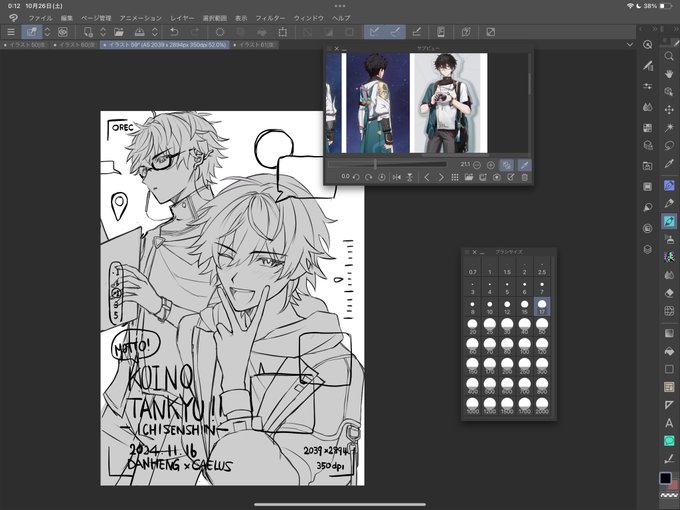Screen dimensions: 680x510
Task: Click the reddish sub color swatch
Action: pos(674,484)
